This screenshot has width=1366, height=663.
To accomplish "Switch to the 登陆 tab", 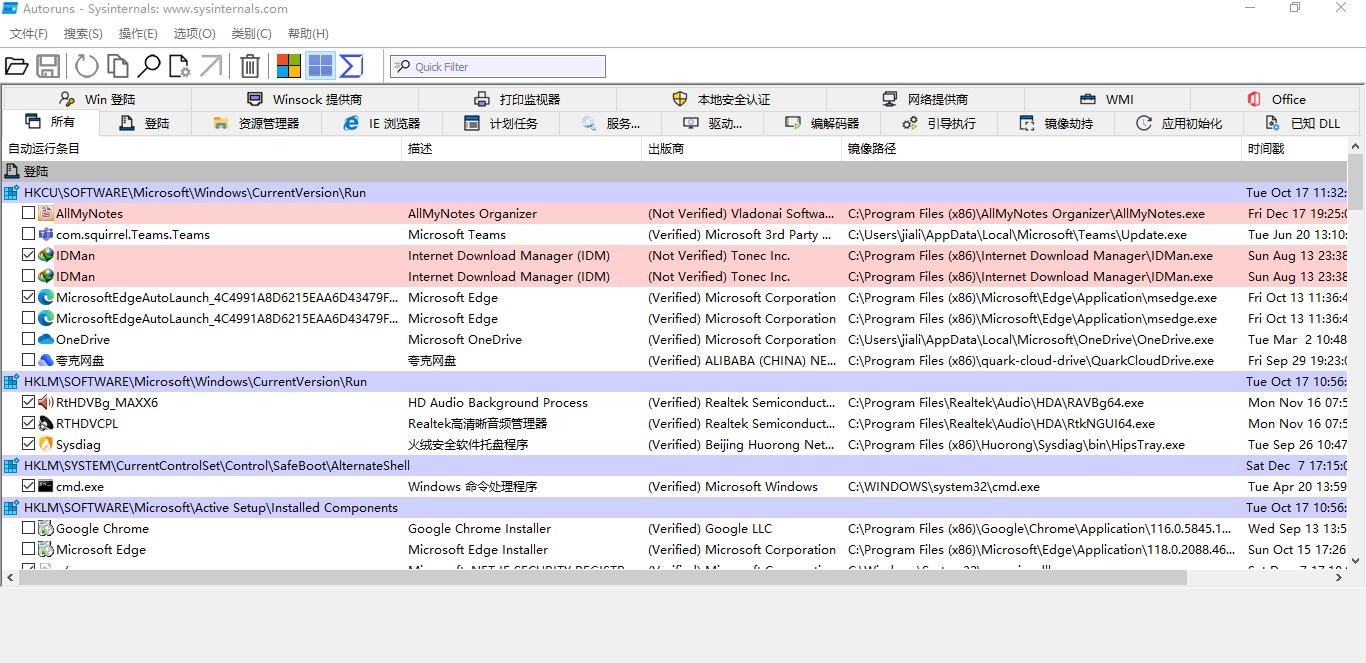I will (x=145, y=123).
